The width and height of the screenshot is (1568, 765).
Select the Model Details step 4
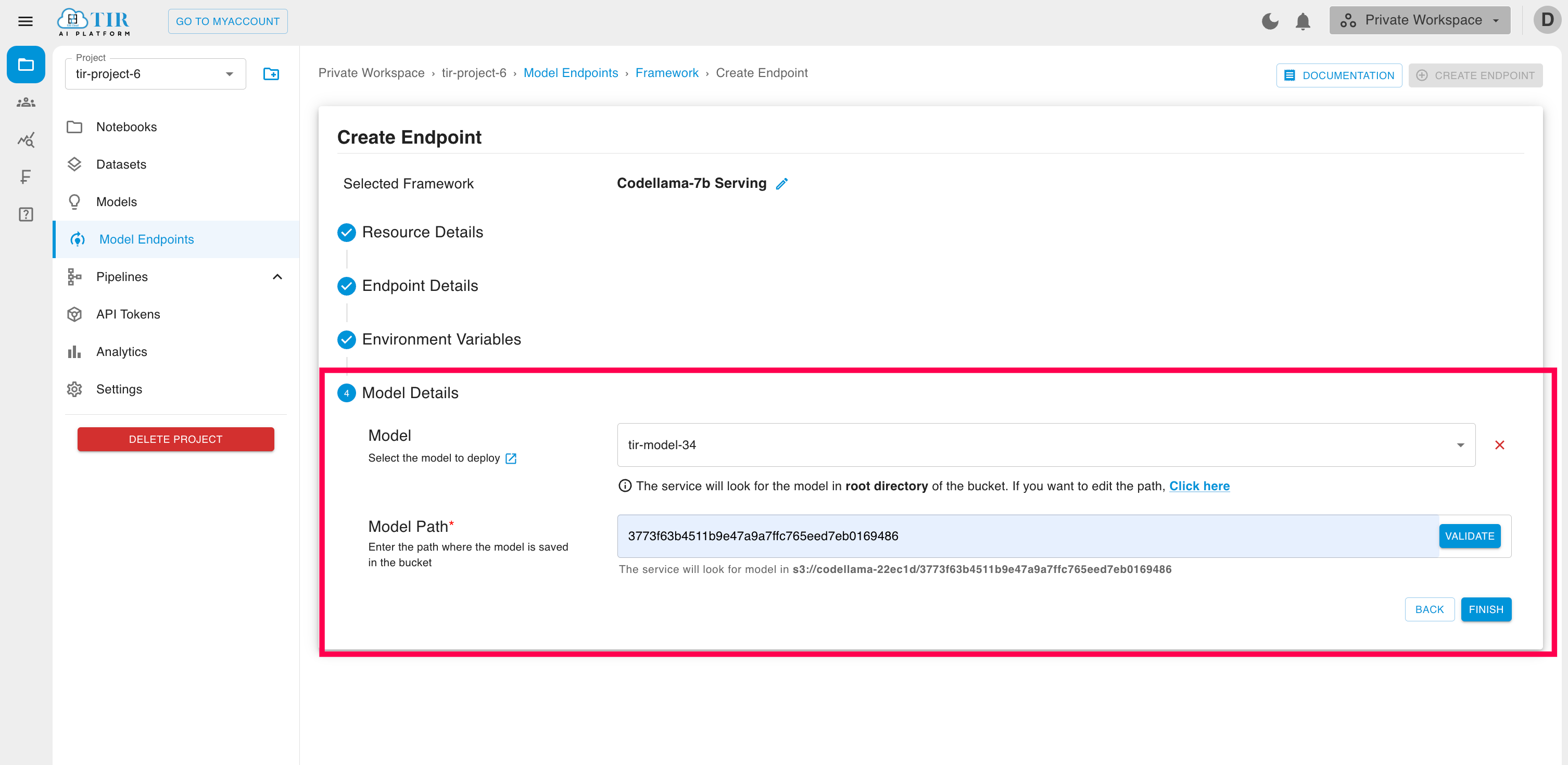tap(398, 393)
